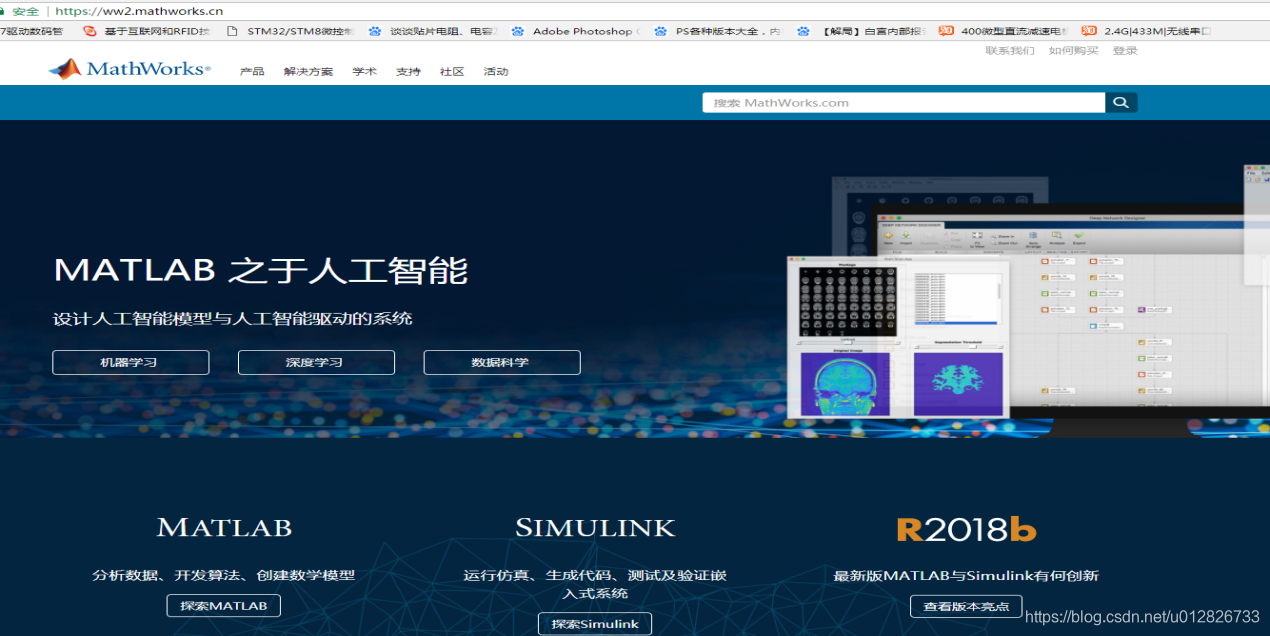Image resolution: width=1270 pixels, height=636 pixels.
Task: Click the 深度学习 button
Action: pyautogui.click(x=316, y=362)
